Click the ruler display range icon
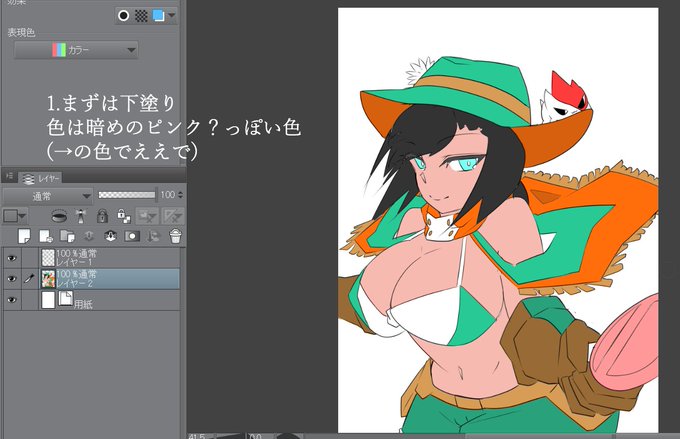The width and height of the screenshot is (680, 439). 173,216
